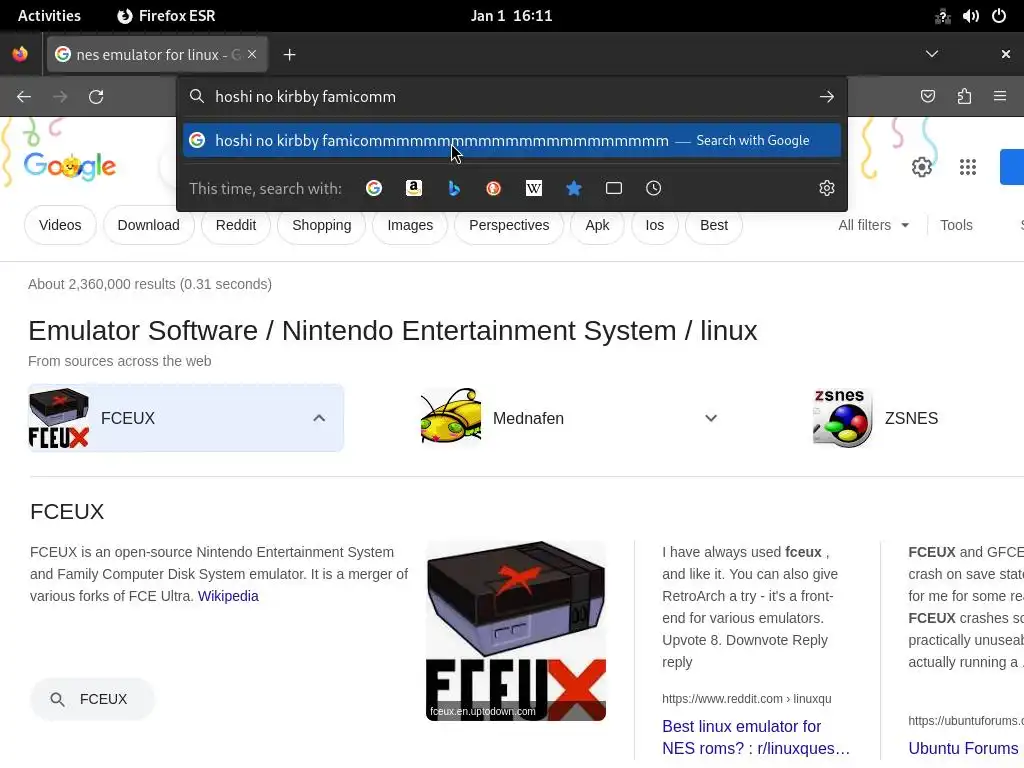The height and width of the screenshot is (768, 1024).
Task: Open the Extensions puzzle icon
Action: tap(964, 97)
